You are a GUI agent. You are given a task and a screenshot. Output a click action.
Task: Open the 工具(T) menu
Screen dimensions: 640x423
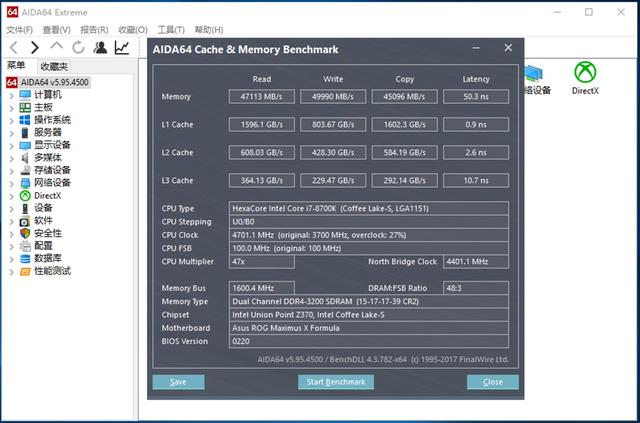pos(171,30)
